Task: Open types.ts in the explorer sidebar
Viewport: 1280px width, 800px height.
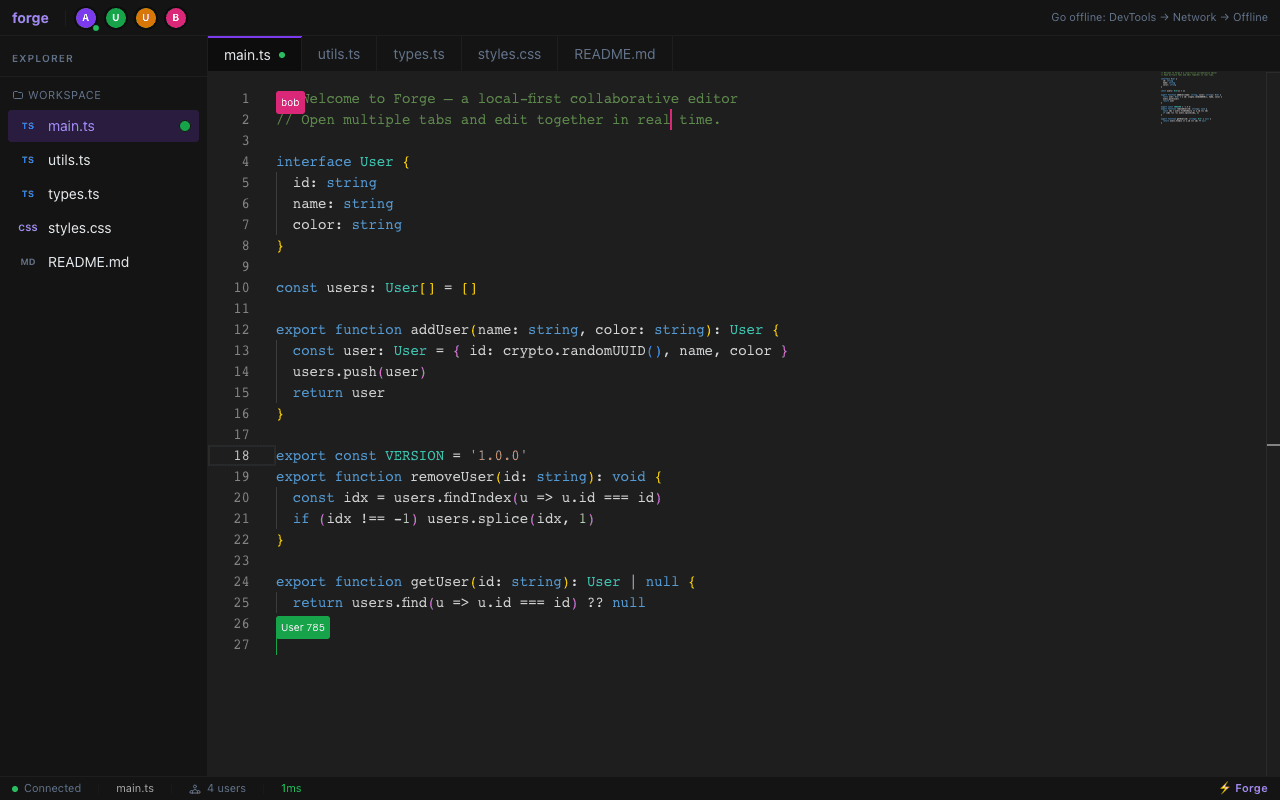Action: [103, 194]
